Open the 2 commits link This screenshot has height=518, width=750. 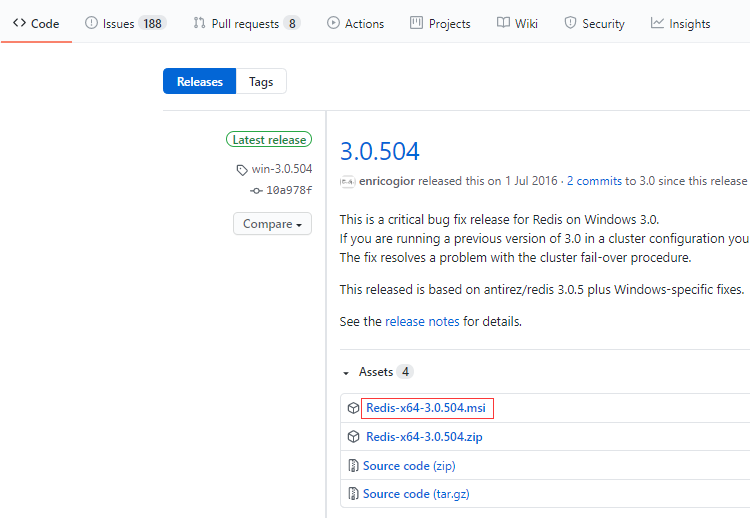tap(595, 181)
